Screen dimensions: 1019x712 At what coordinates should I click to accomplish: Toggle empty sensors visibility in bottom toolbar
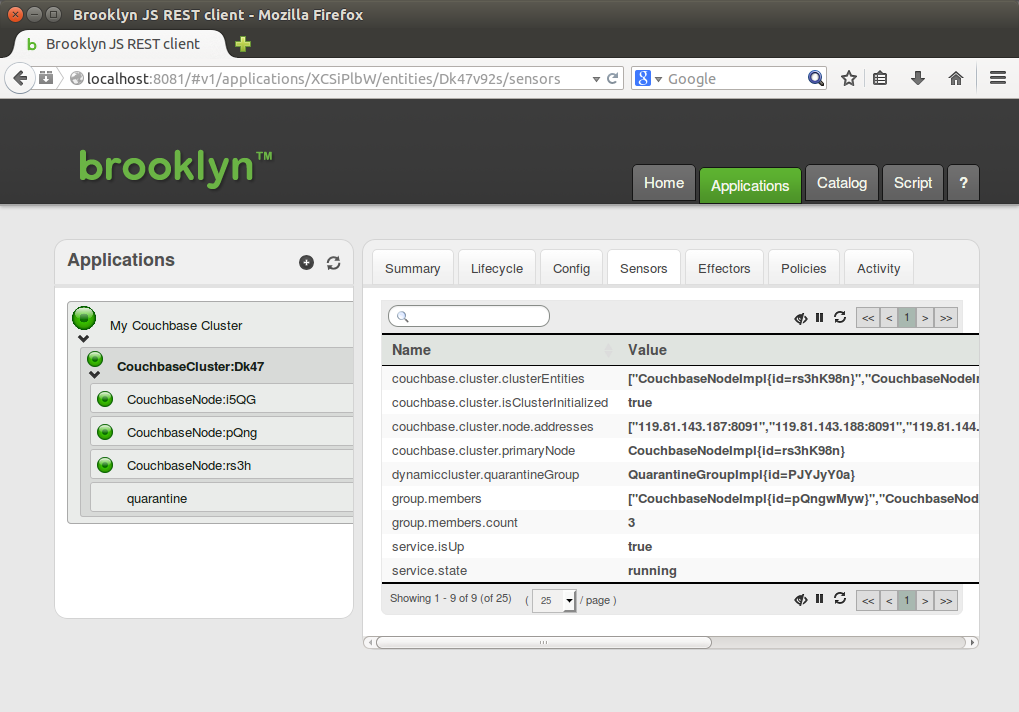801,599
